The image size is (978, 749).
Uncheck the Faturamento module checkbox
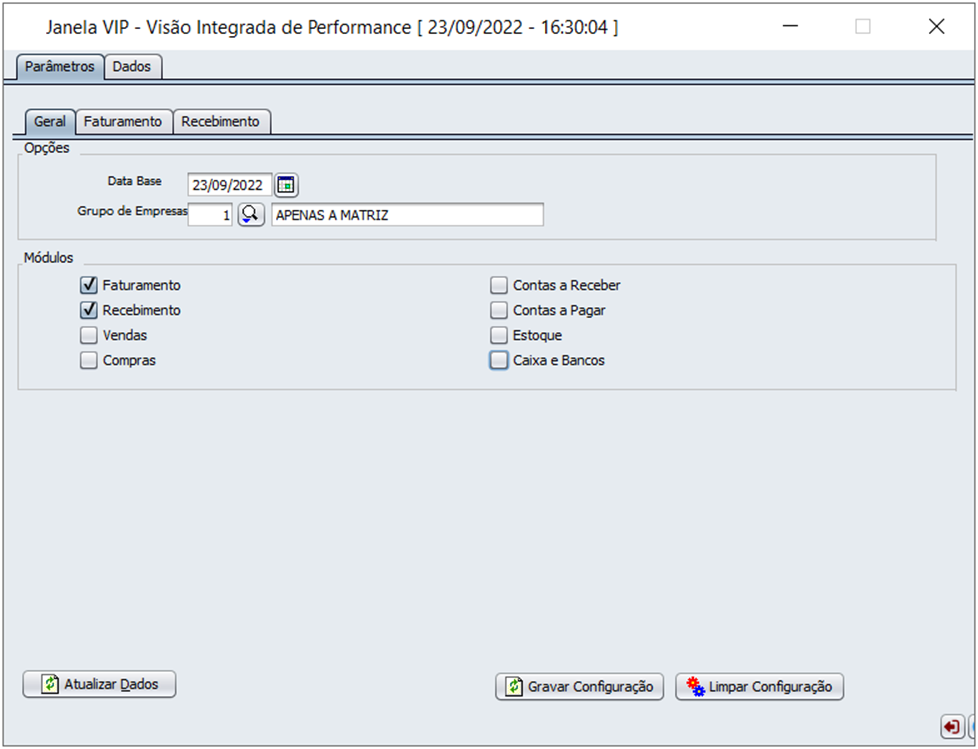89,285
